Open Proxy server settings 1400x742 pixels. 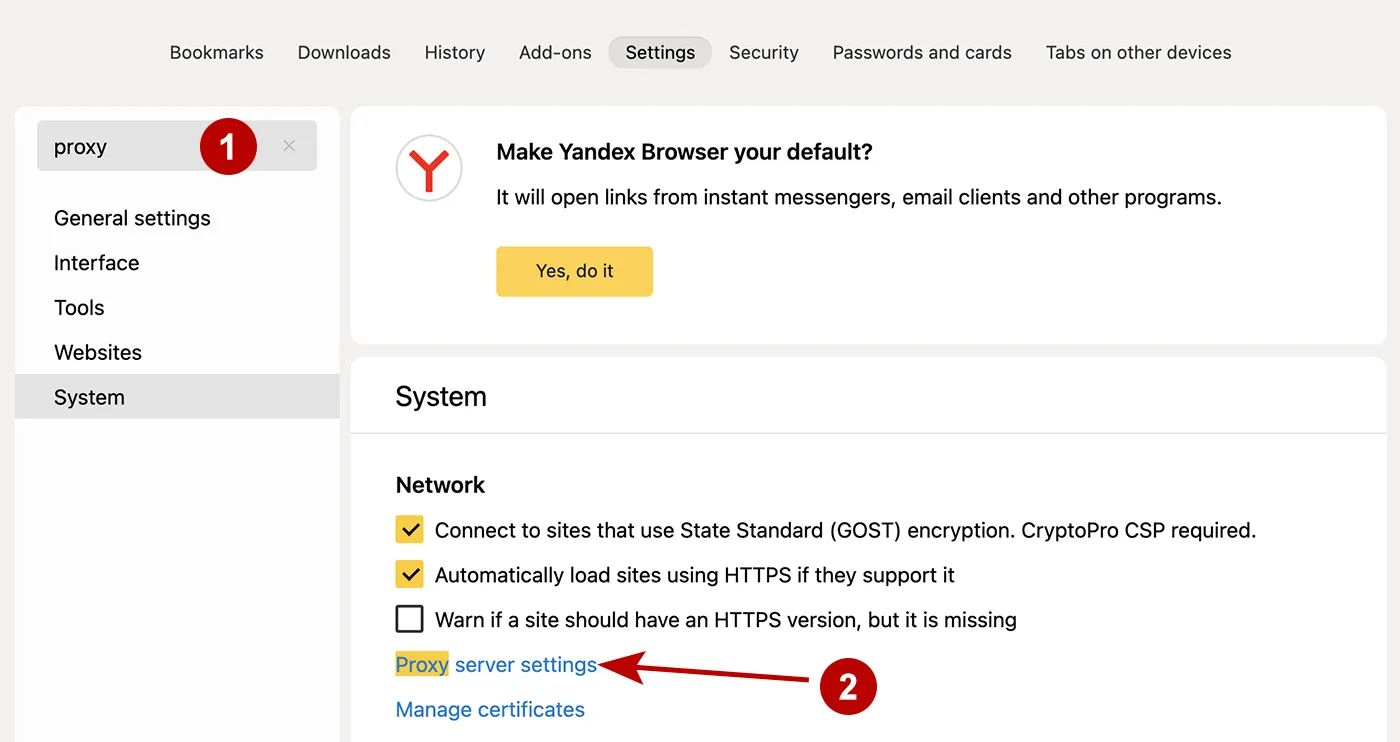(495, 664)
